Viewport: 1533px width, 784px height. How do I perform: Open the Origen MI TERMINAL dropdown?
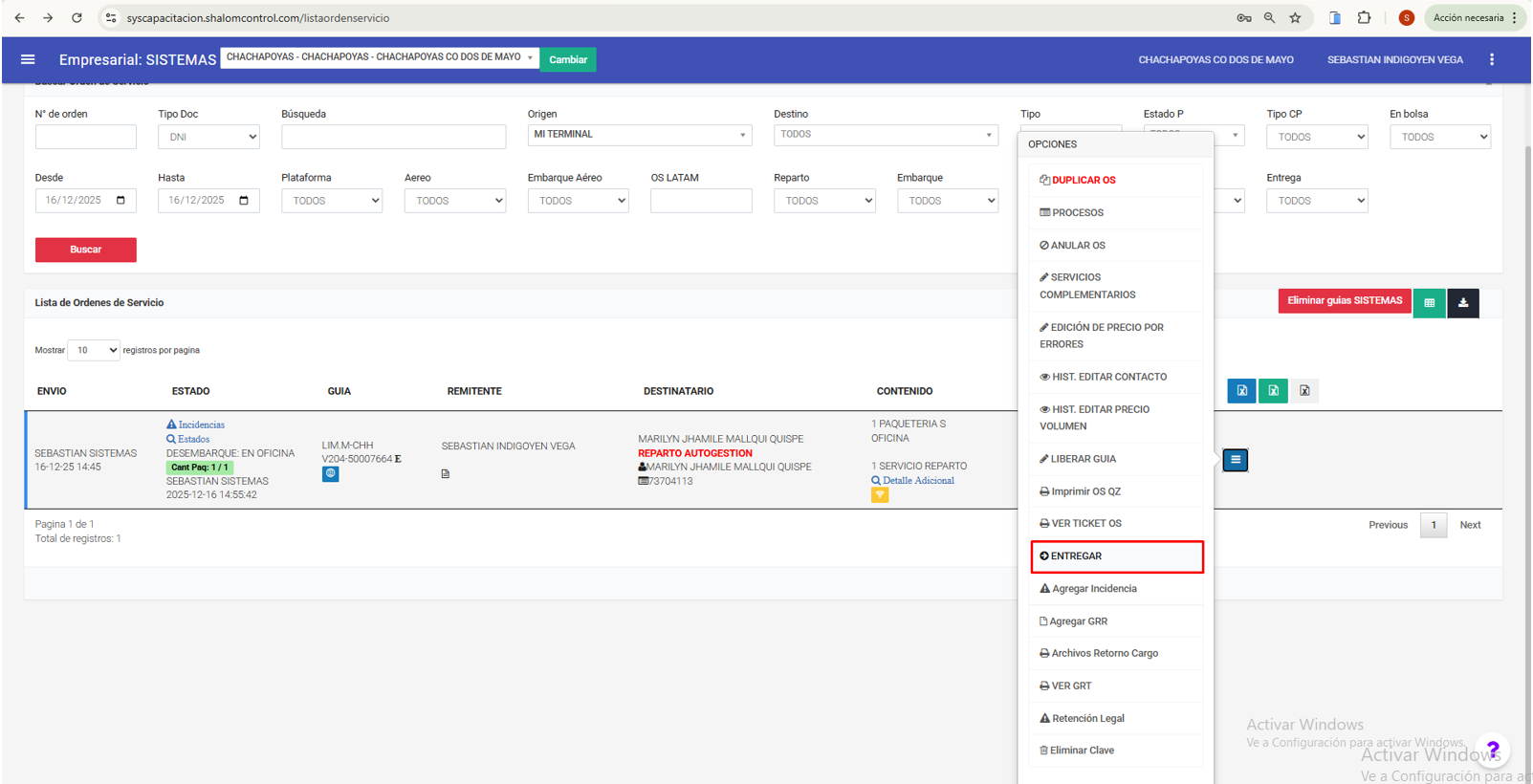click(x=639, y=135)
